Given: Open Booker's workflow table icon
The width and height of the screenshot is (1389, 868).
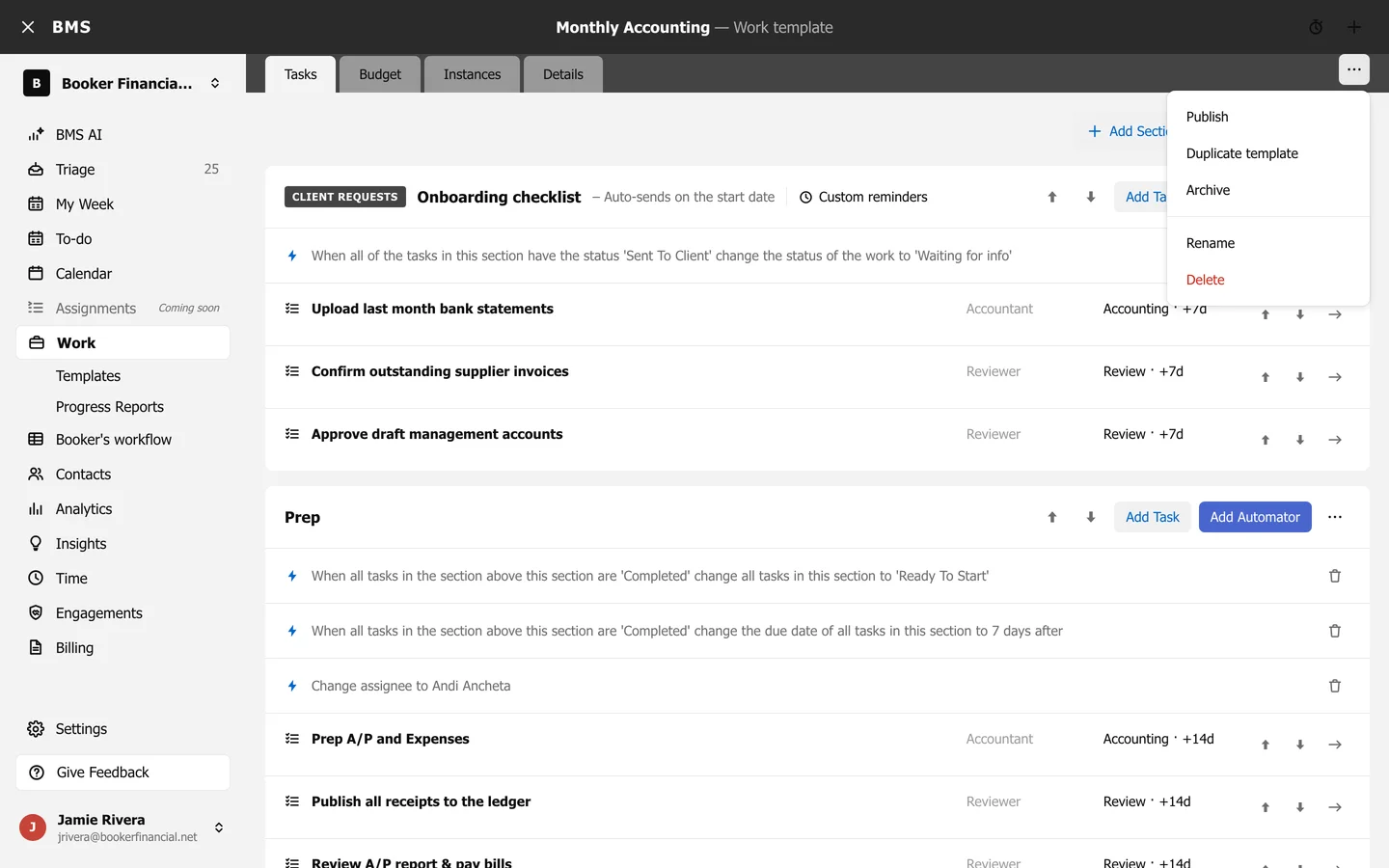Looking at the screenshot, I should (x=36, y=439).
